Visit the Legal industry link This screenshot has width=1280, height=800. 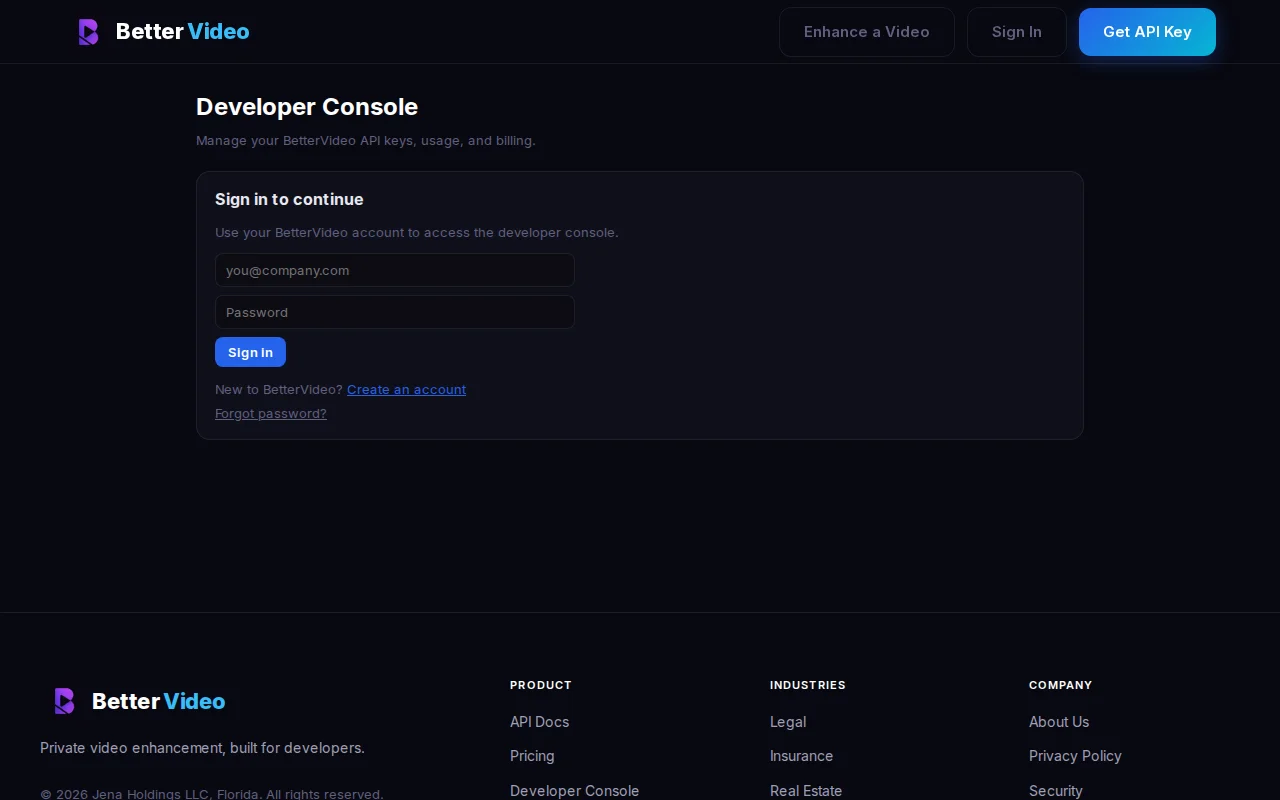tap(788, 722)
